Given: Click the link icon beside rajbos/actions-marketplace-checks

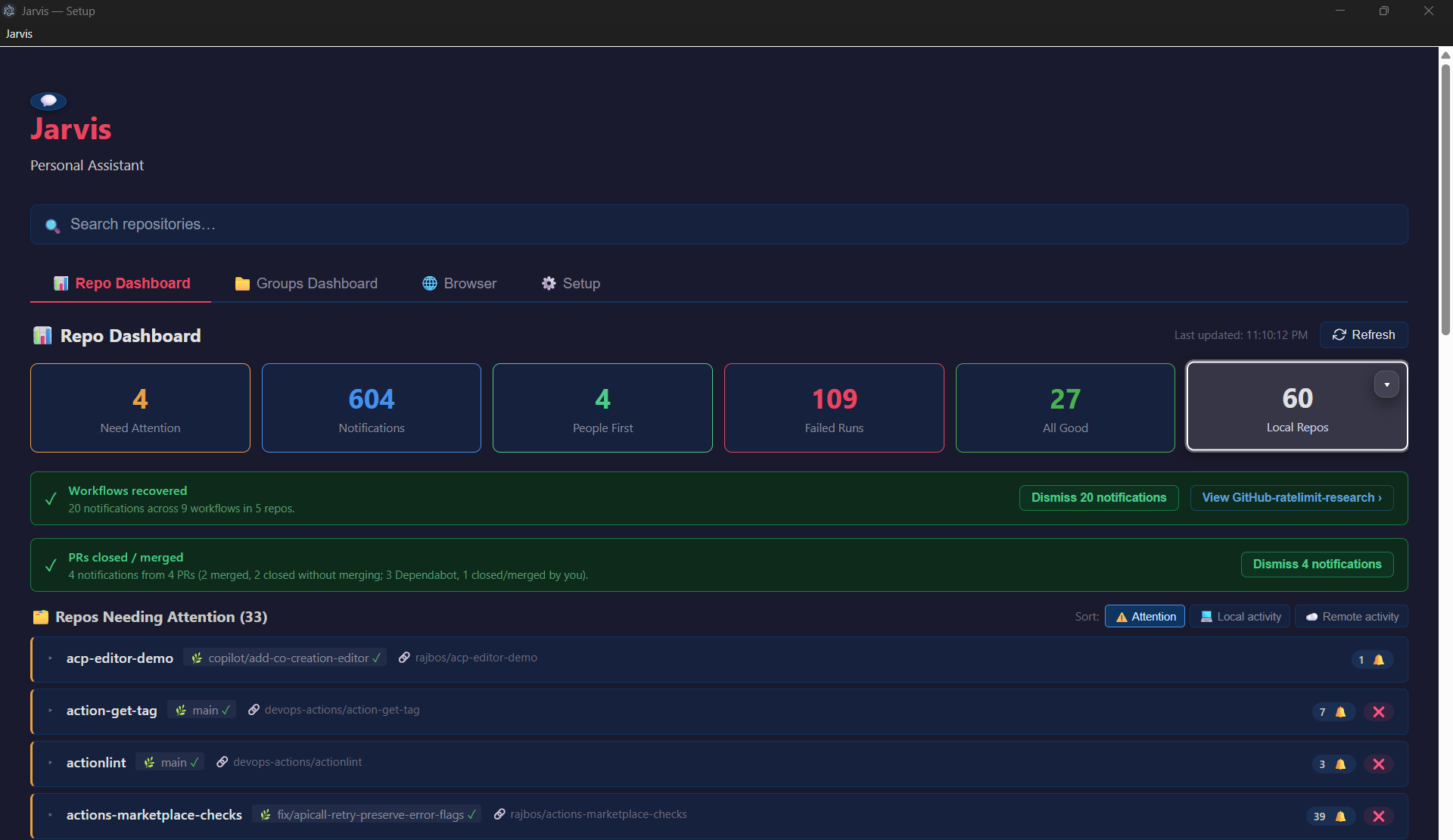Looking at the screenshot, I should tap(499, 814).
